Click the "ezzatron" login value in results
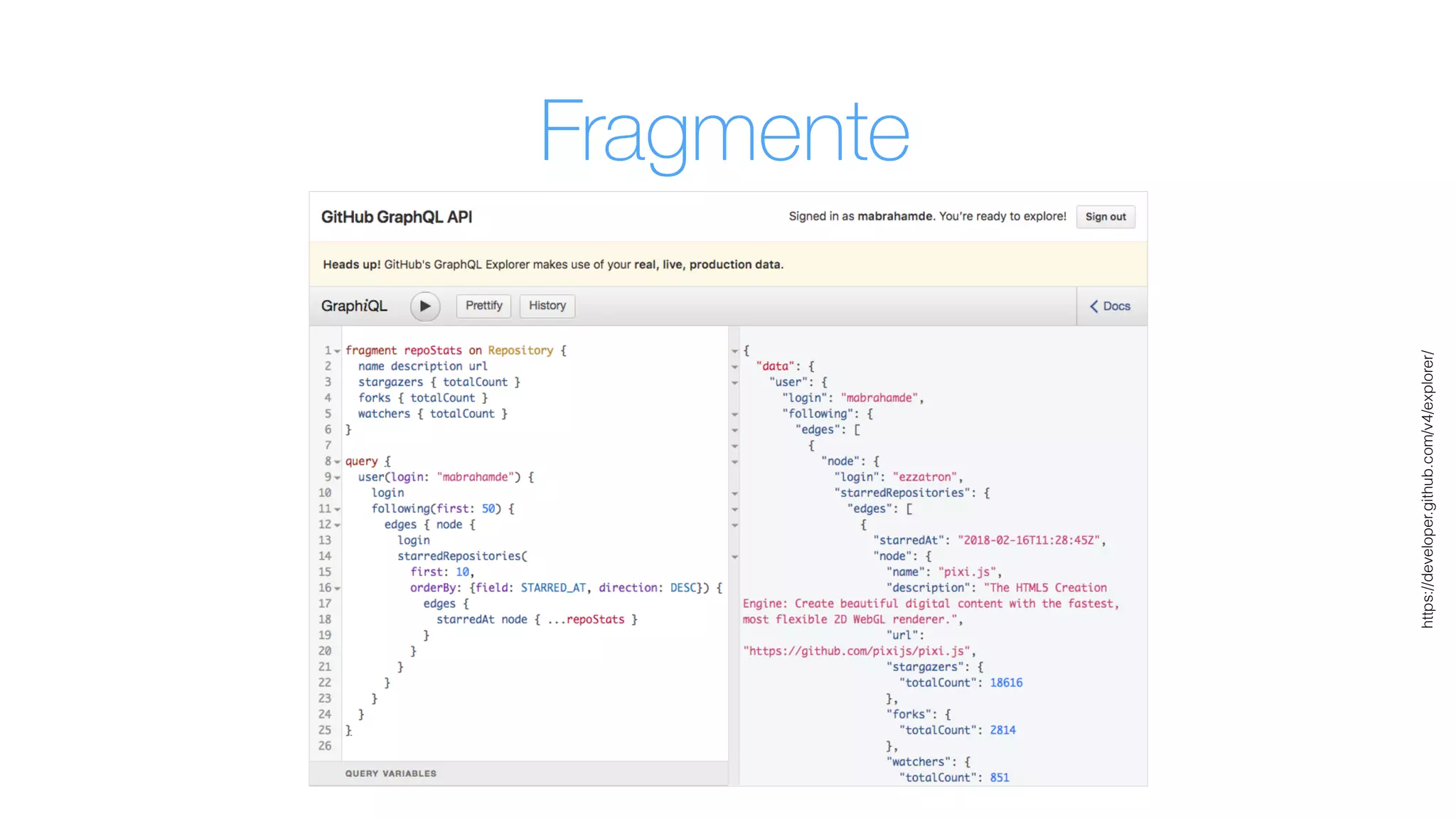This screenshot has width=1456, height=819. tap(925, 477)
